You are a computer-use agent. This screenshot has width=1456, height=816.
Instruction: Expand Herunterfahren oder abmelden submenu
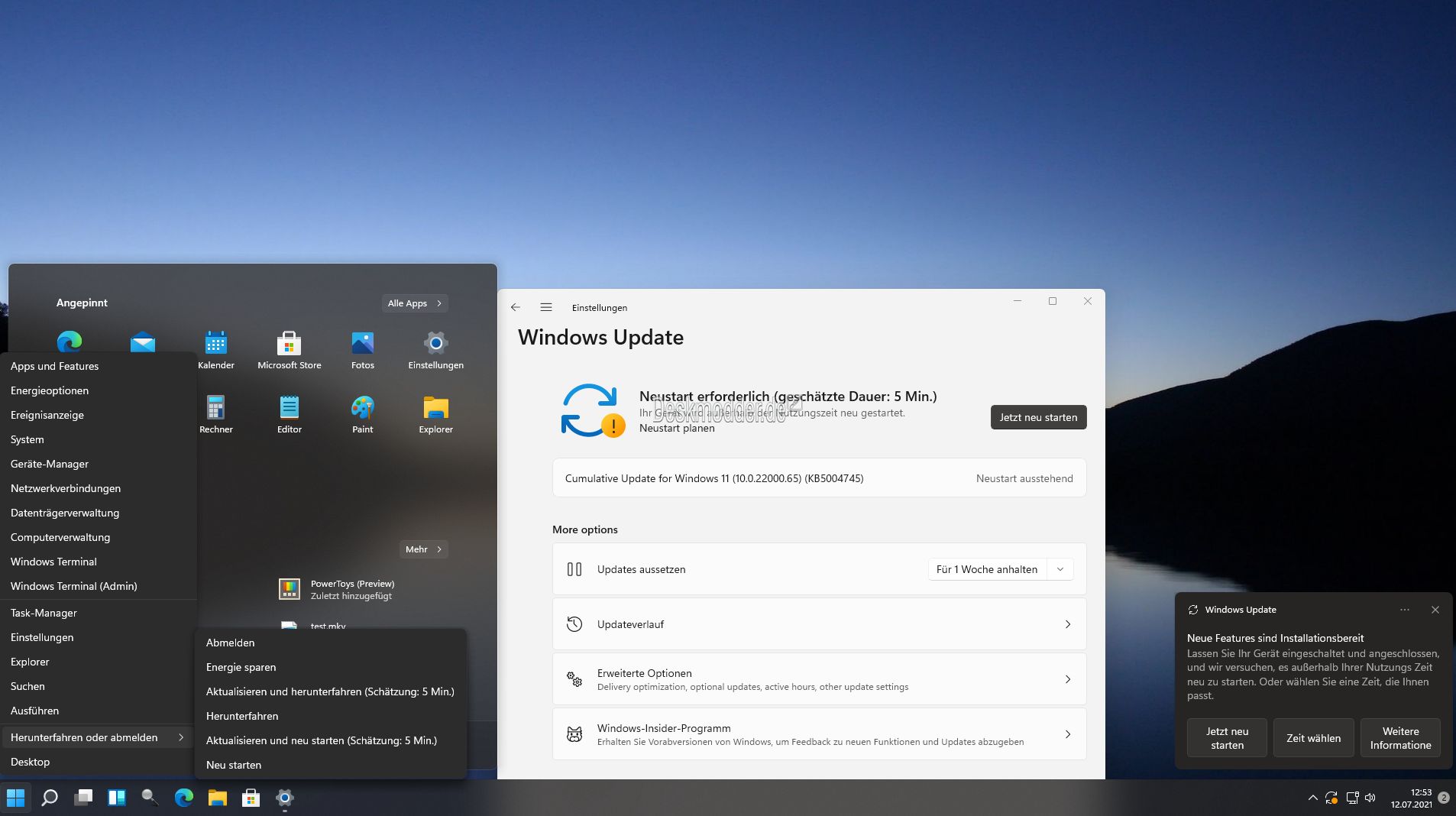(98, 737)
